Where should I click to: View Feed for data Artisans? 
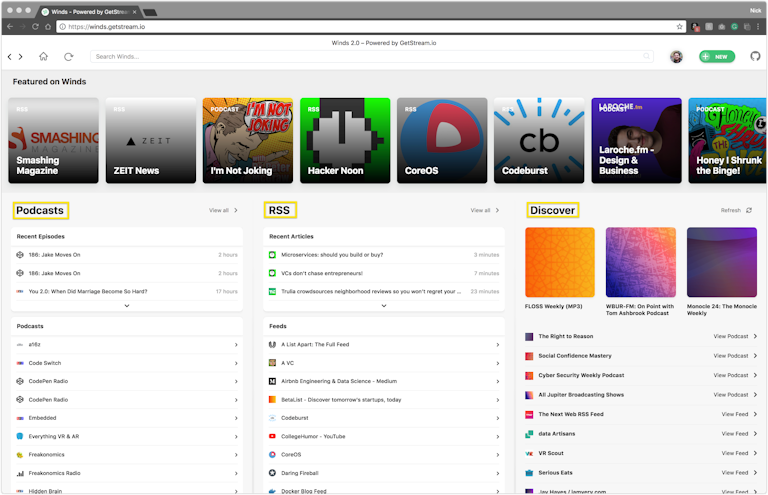[x=735, y=434]
